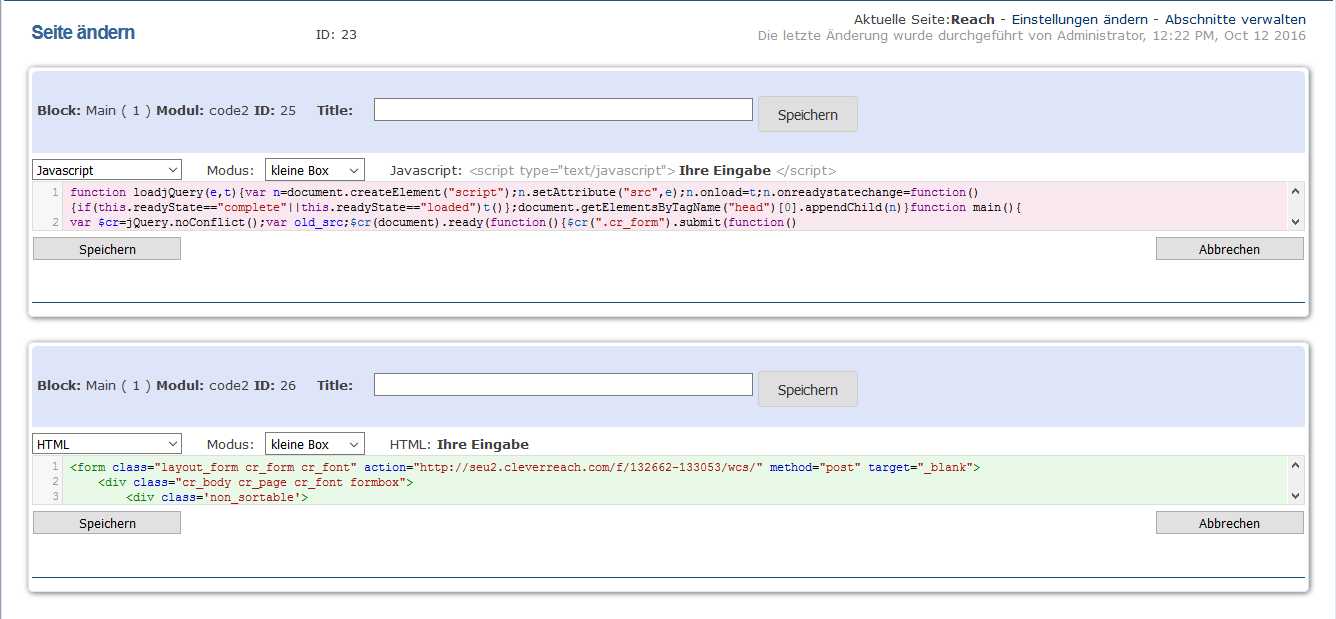The image size is (1336, 619).
Task: Click the Javascript editor scroll-up arrow
Action: tap(1296, 191)
